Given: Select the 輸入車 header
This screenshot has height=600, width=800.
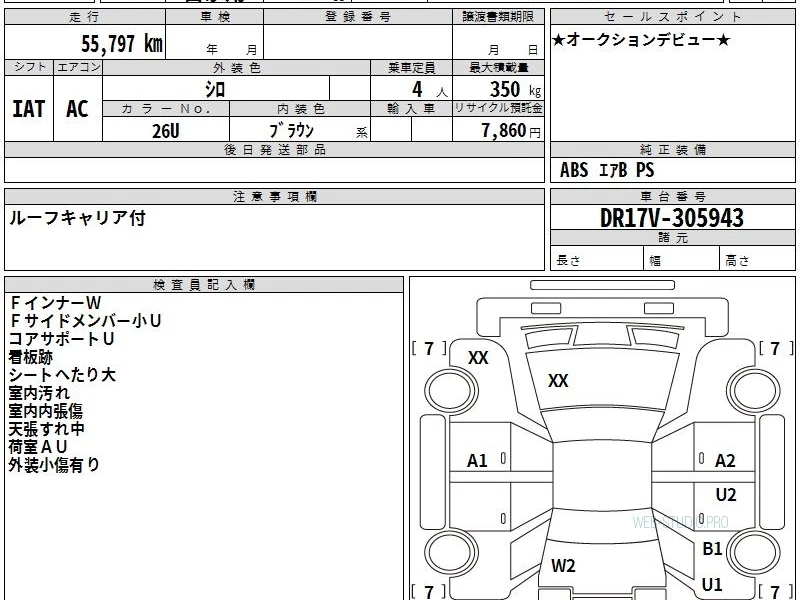Looking at the screenshot, I should pos(411,109).
